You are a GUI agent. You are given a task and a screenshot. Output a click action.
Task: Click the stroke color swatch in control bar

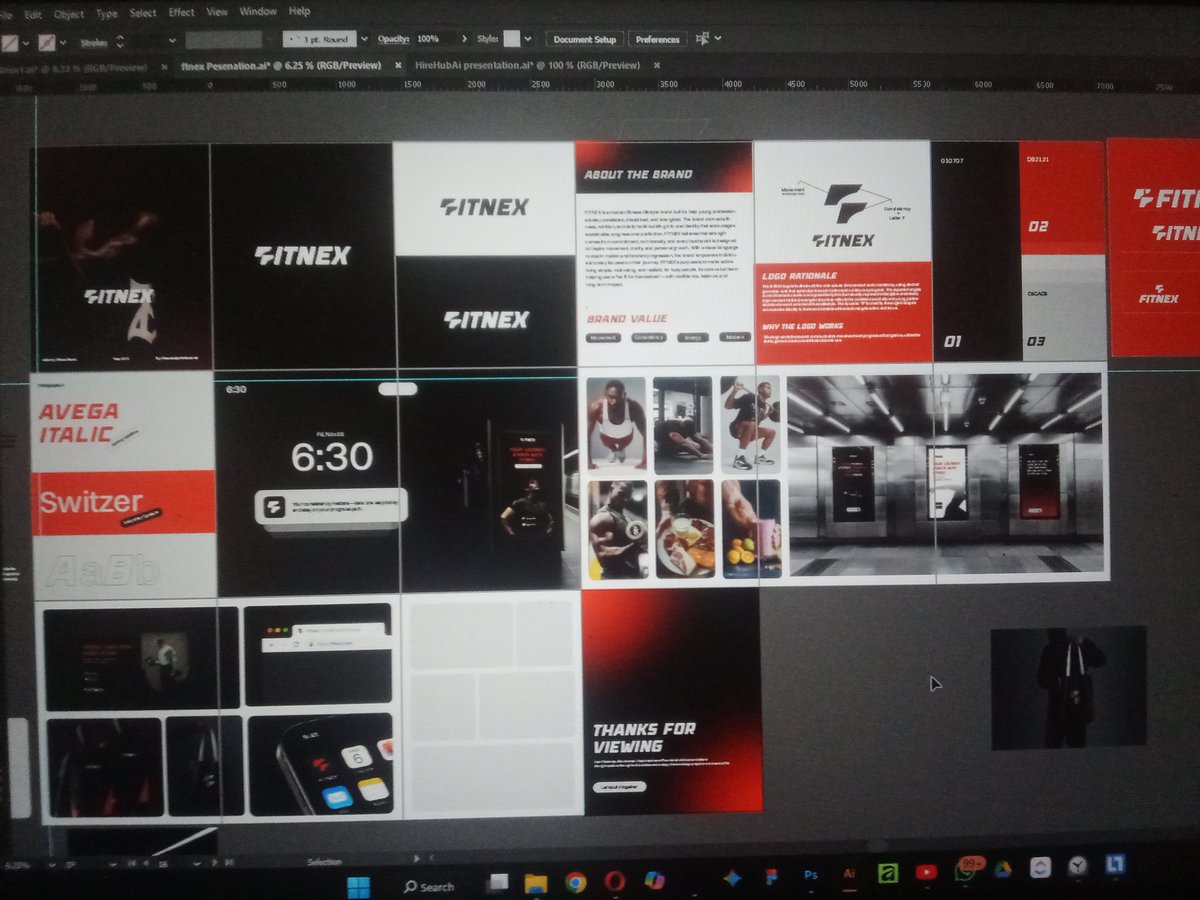45,43
